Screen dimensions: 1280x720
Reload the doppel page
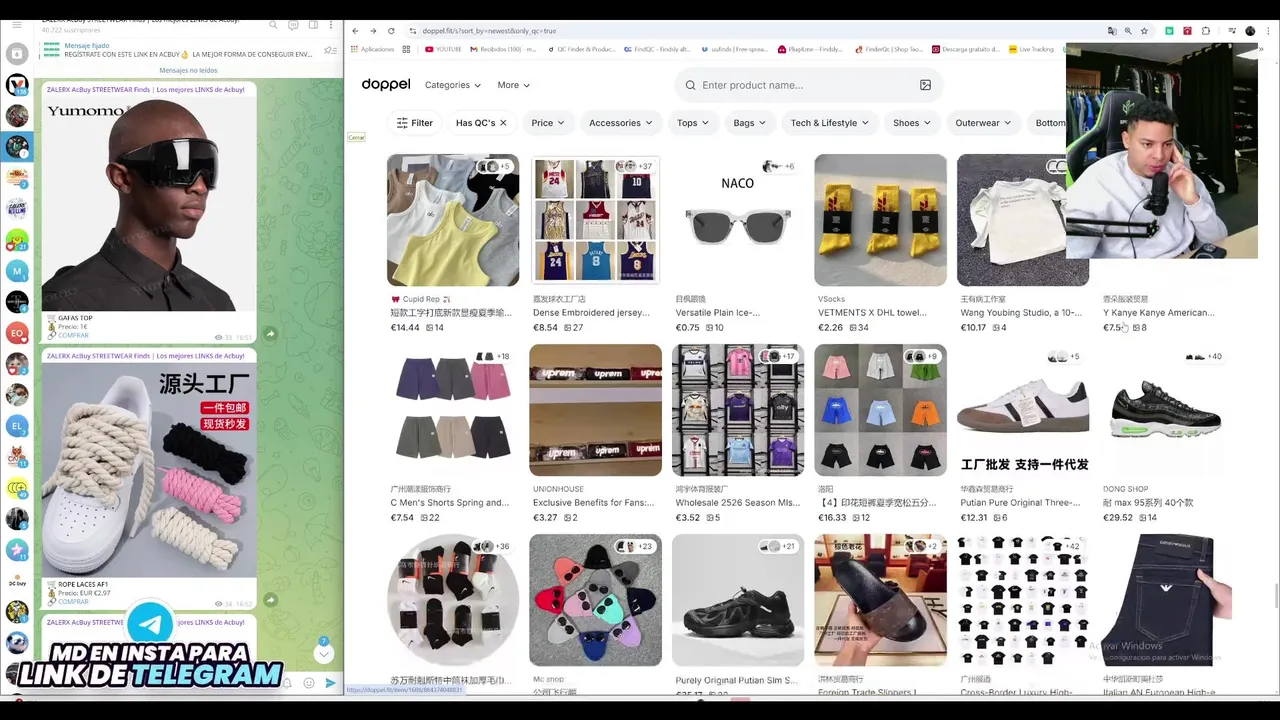tap(391, 31)
